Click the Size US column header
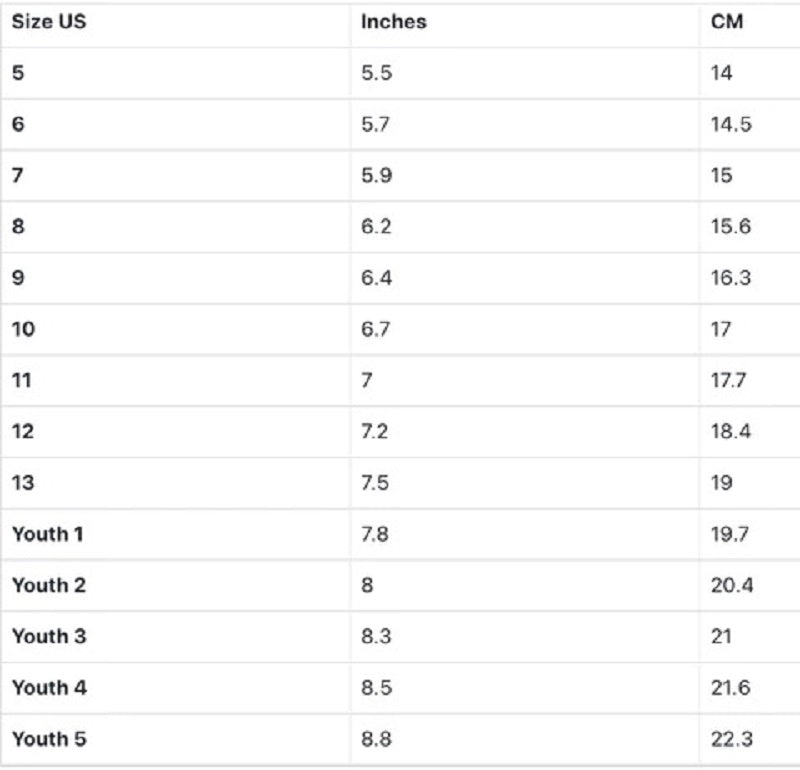Screen dimensions: 800x770 coord(49,21)
